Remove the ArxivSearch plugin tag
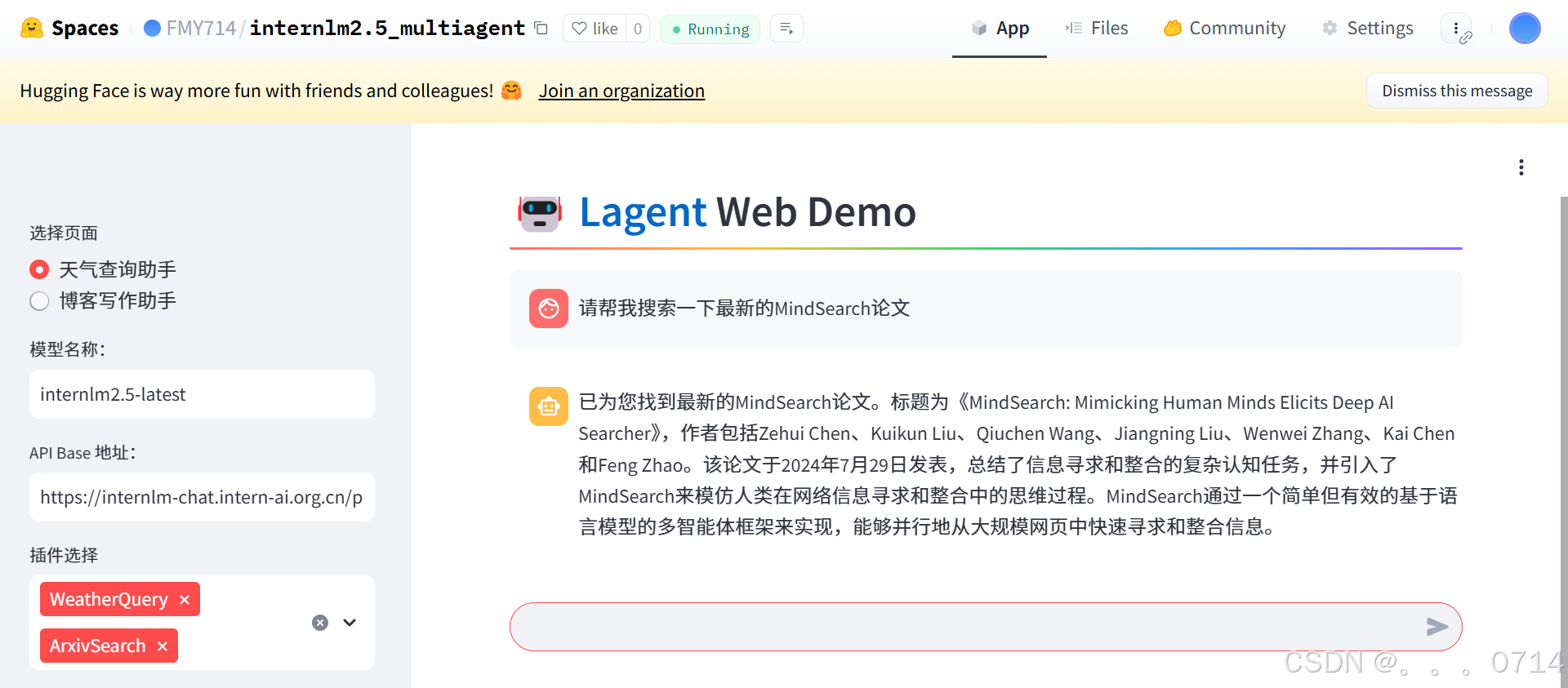The image size is (1568, 688). (x=163, y=646)
